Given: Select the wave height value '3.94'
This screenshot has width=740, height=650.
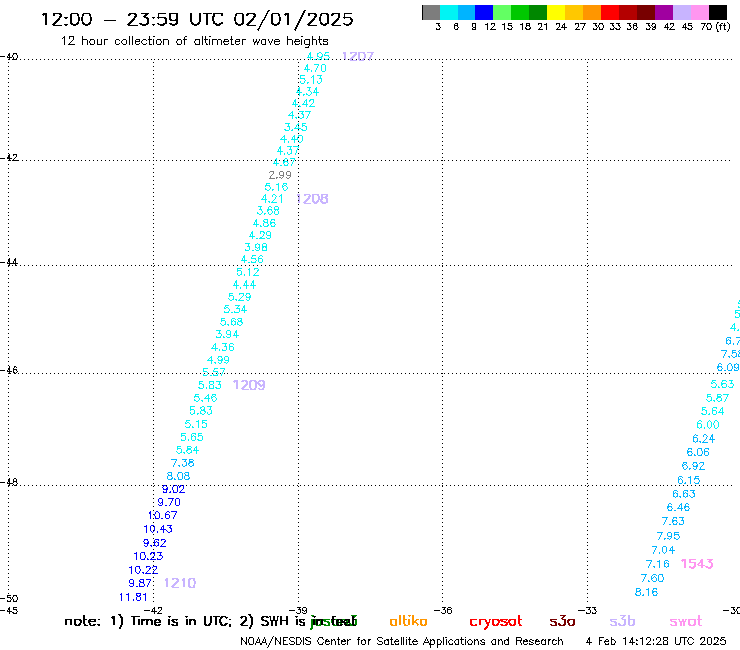Looking at the screenshot, I should click(227, 334).
